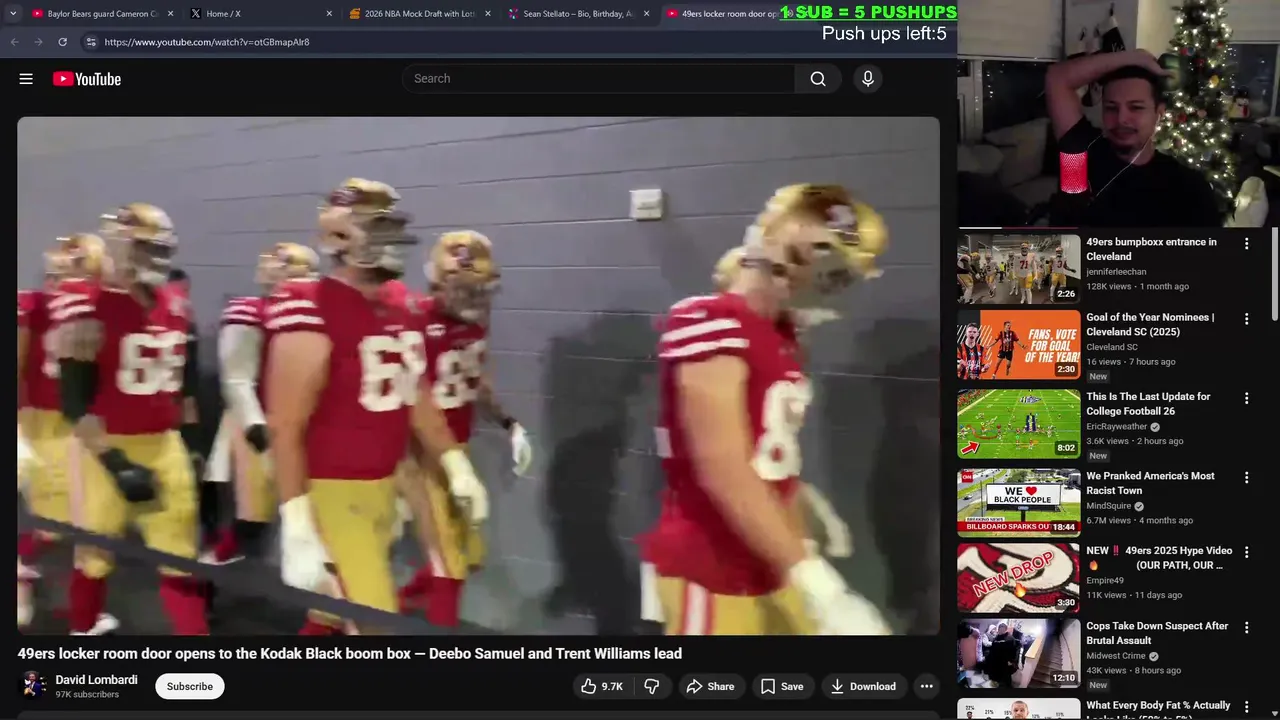The height and width of the screenshot is (720, 1280).
Task: Go back with browser back arrow
Action: [14, 42]
